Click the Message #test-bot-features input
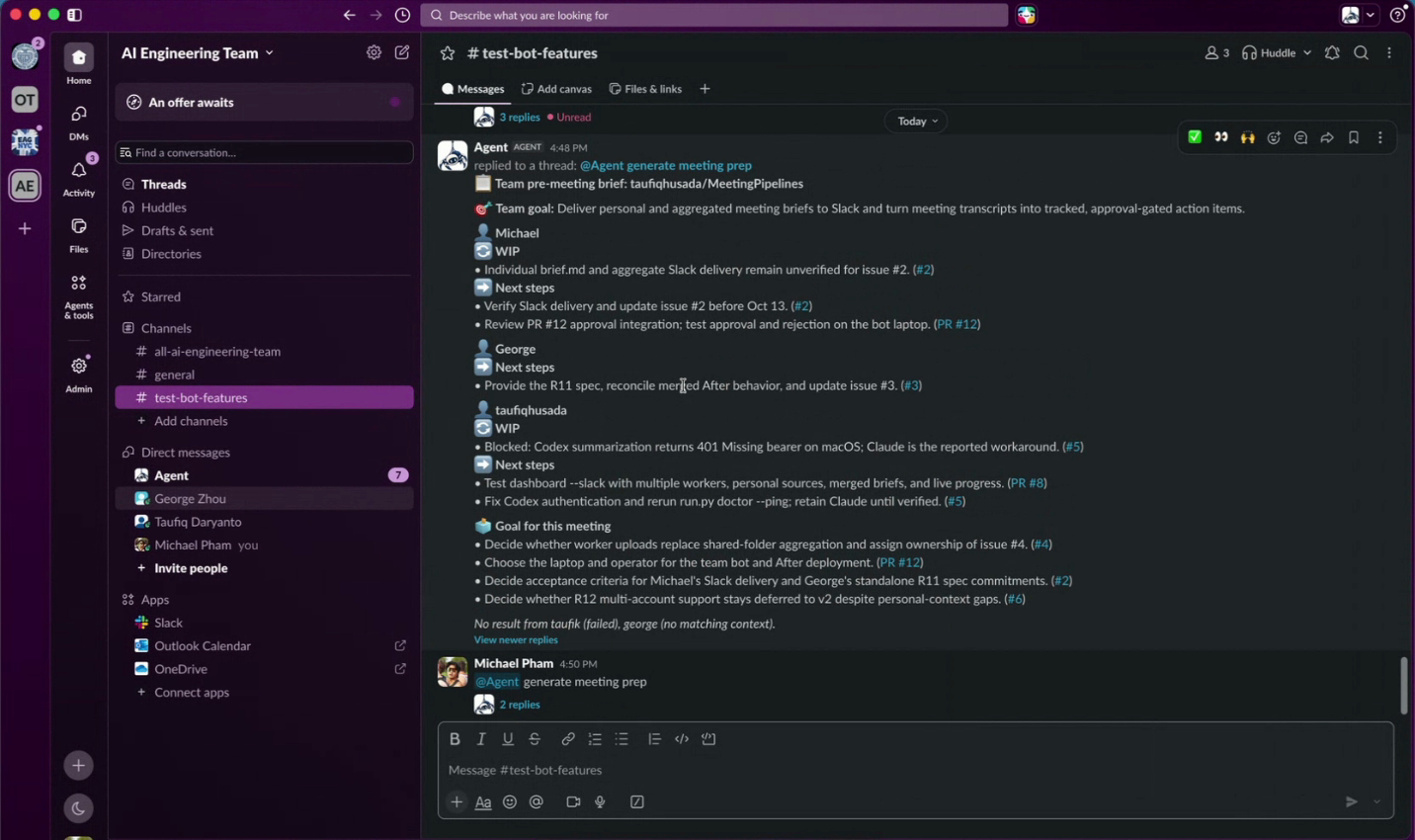 pyautogui.click(x=915, y=771)
